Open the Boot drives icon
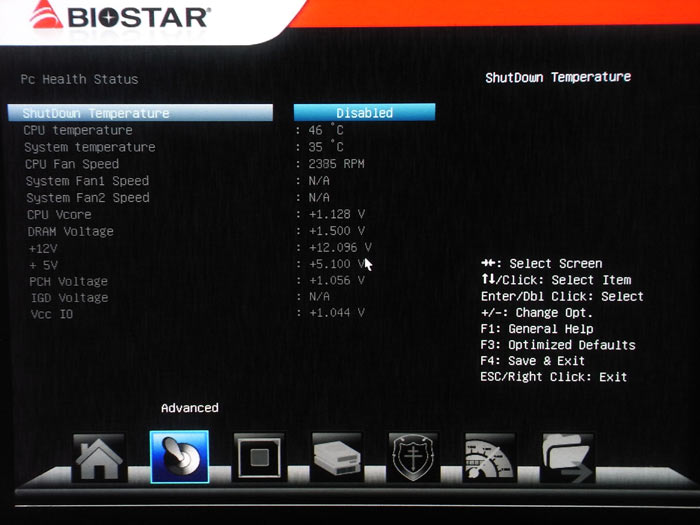The height and width of the screenshot is (525, 700). pos(336,458)
